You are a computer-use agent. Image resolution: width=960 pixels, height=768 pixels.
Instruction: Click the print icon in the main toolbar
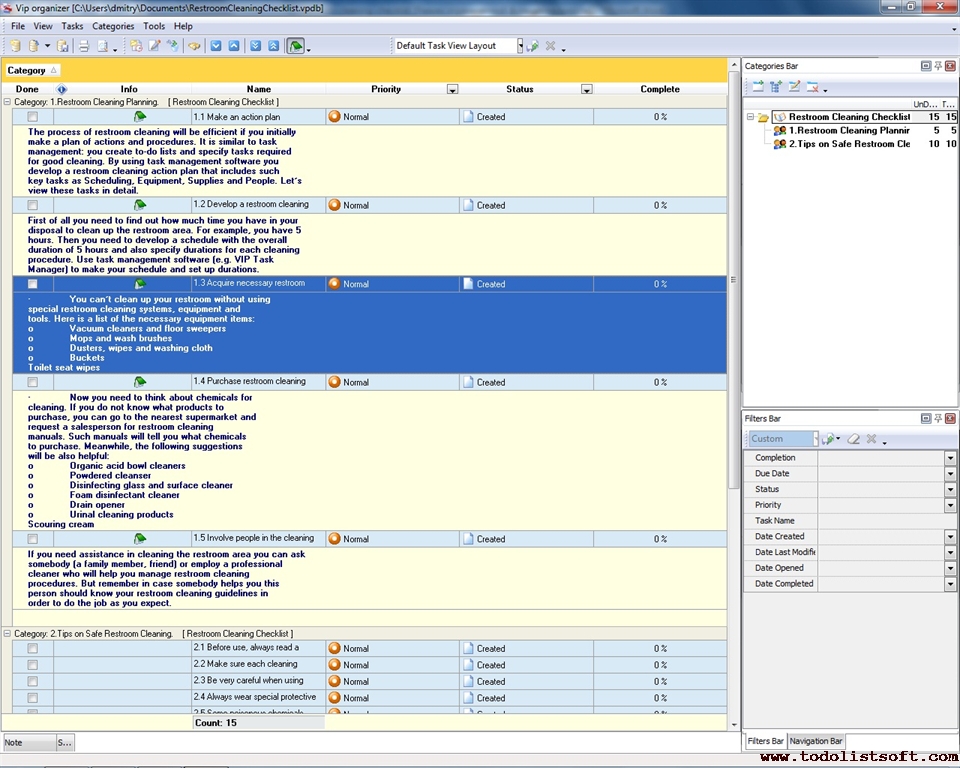[84, 46]
